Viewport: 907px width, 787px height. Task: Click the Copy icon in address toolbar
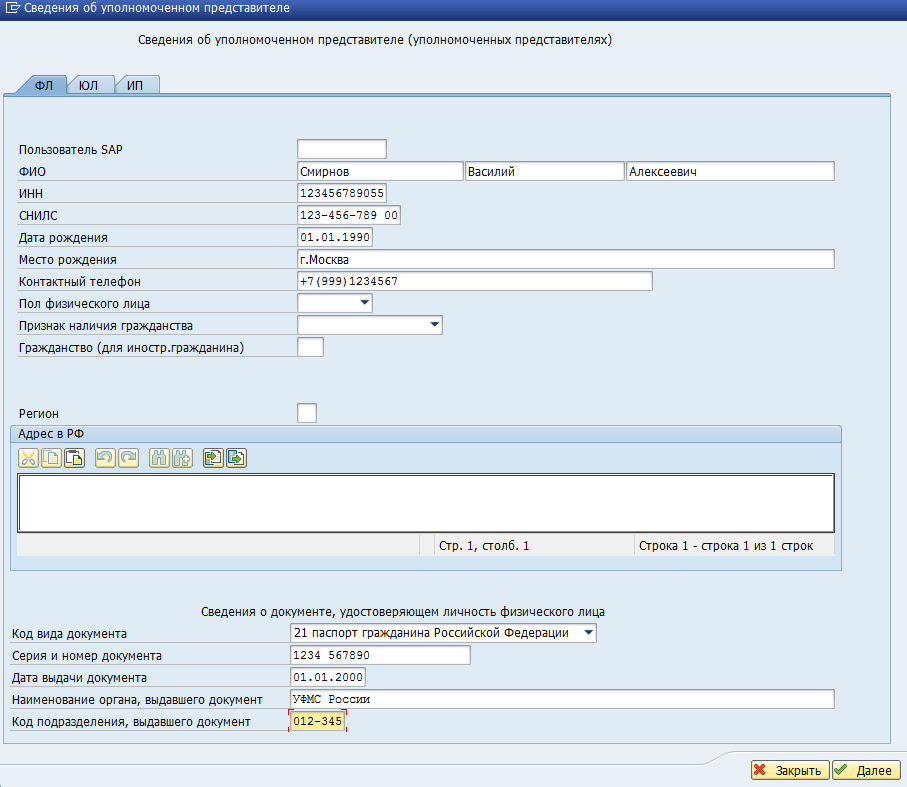51,458
